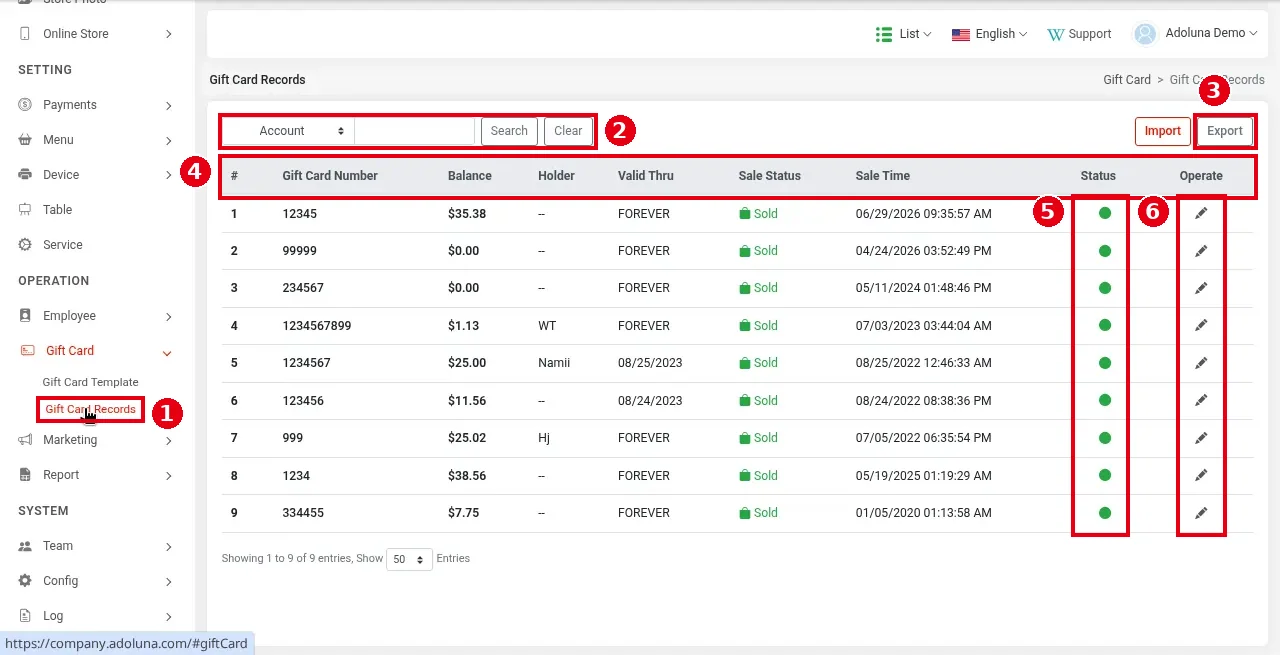Click edit pencil for card 1234
The width and height of the screenshot is (1280, 655).
[1201, 475]
